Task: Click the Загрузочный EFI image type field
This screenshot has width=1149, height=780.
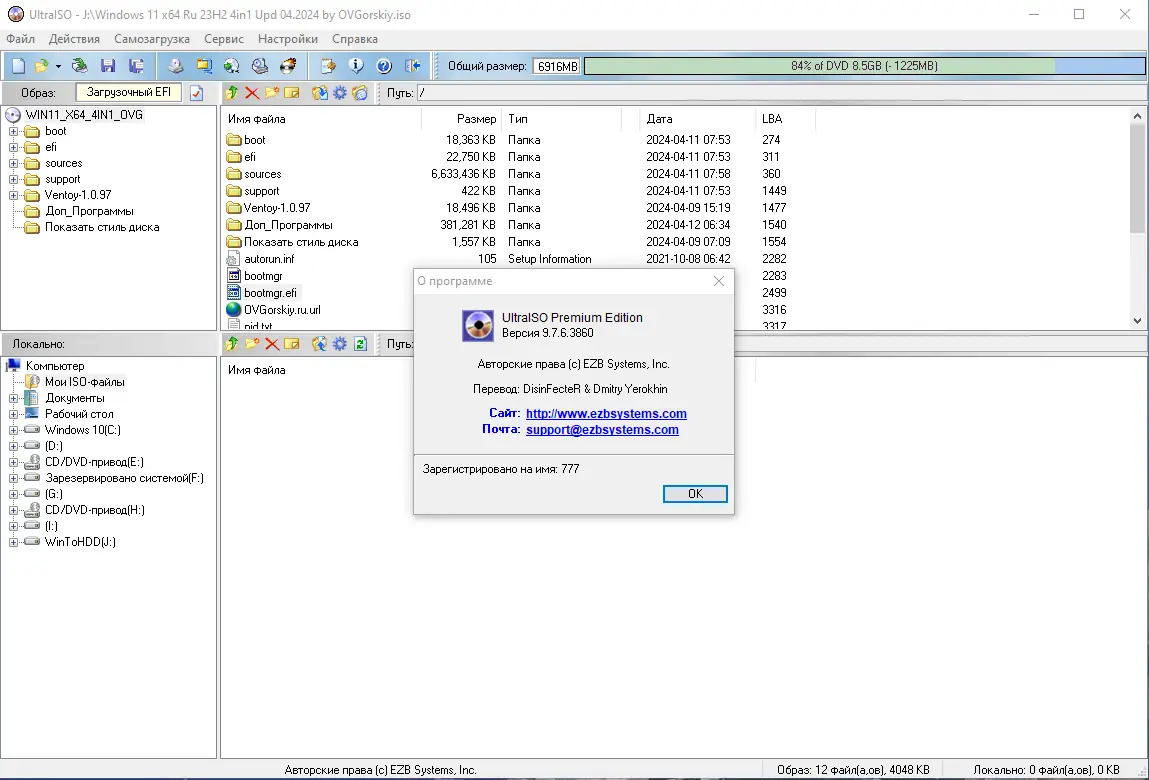Action: click(x=128, y=92)
